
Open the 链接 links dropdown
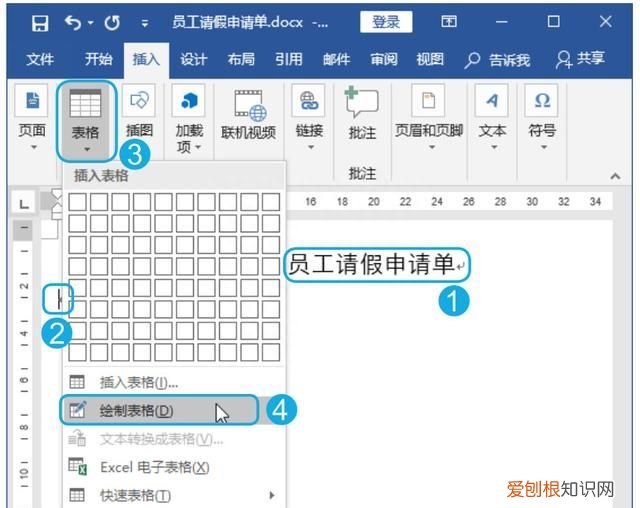coord(309,118)
